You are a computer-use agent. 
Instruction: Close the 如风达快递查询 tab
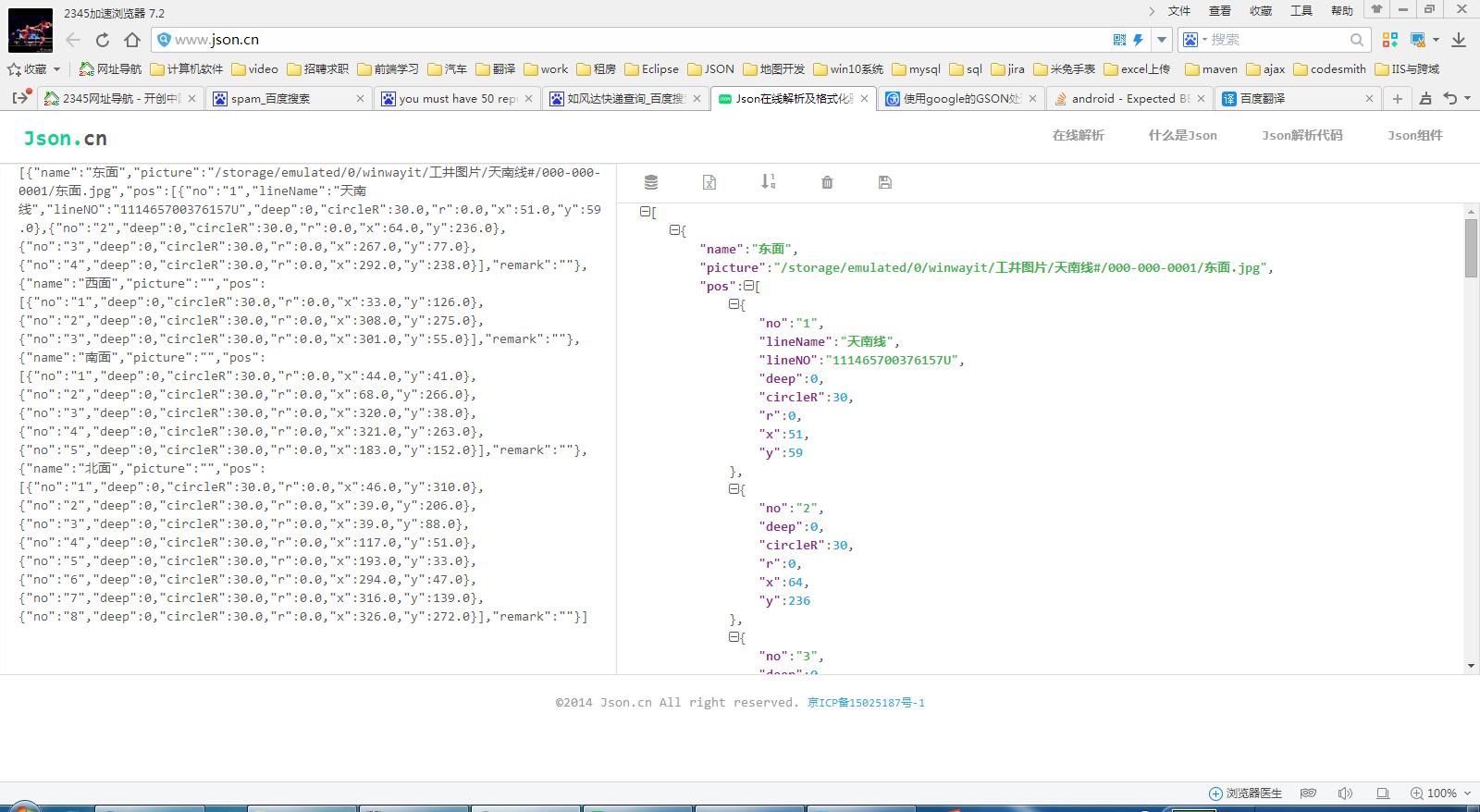(697, 98)
